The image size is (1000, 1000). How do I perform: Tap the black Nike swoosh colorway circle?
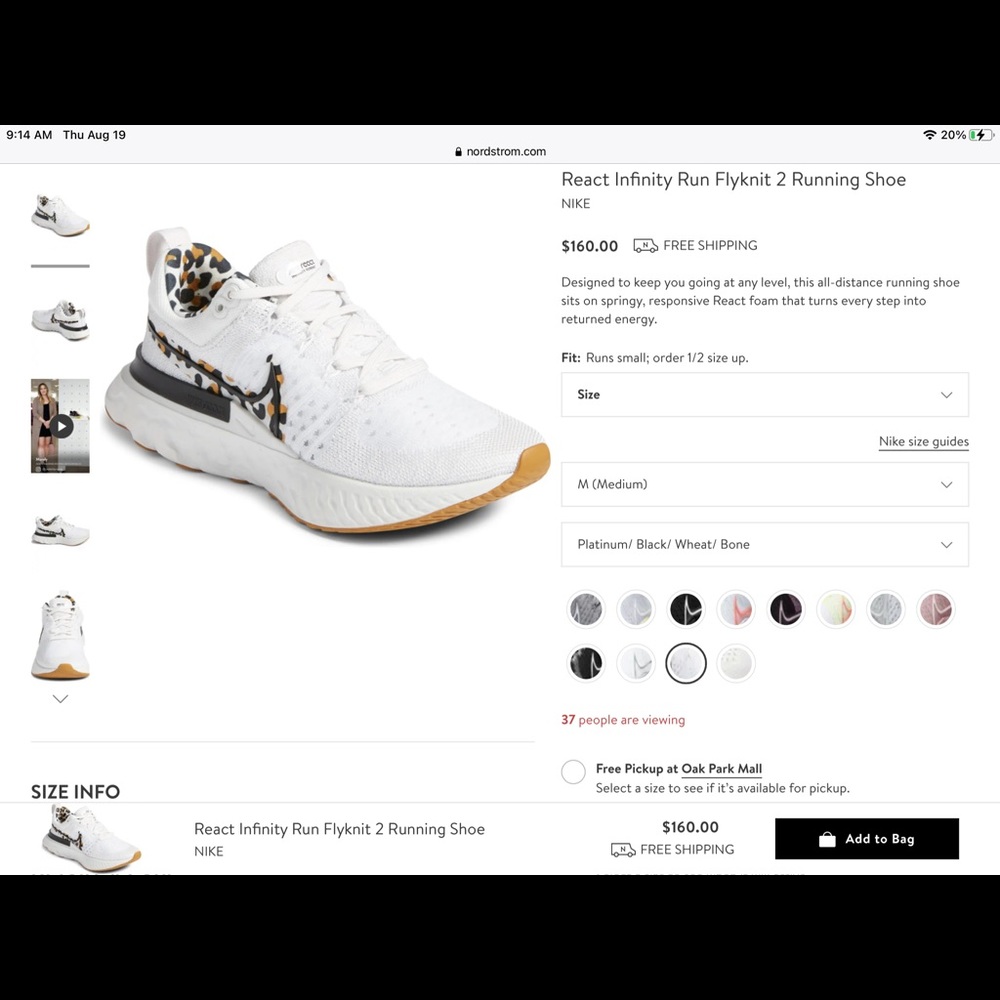(686, 609)
